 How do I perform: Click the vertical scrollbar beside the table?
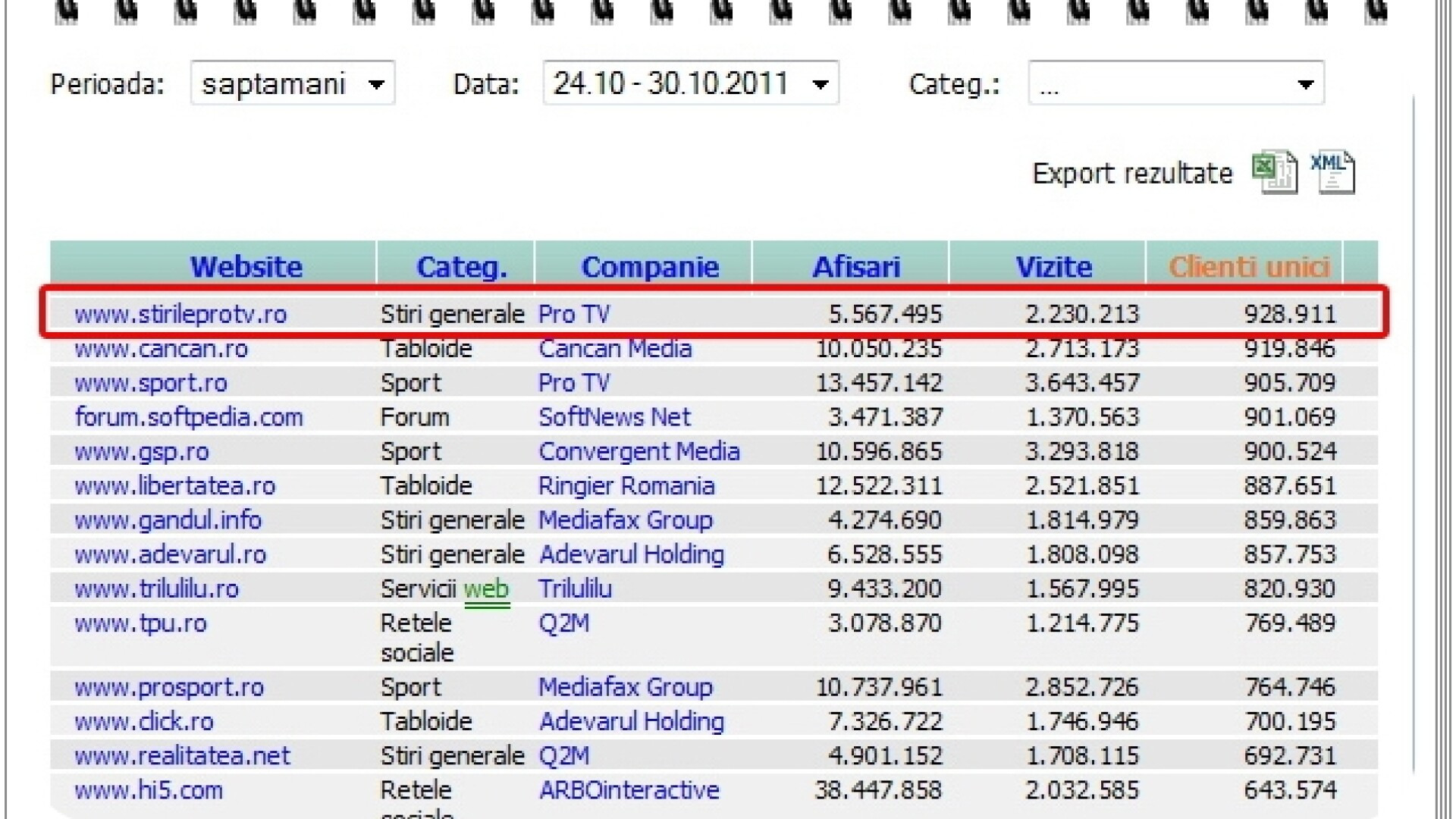coord(1414,432)
